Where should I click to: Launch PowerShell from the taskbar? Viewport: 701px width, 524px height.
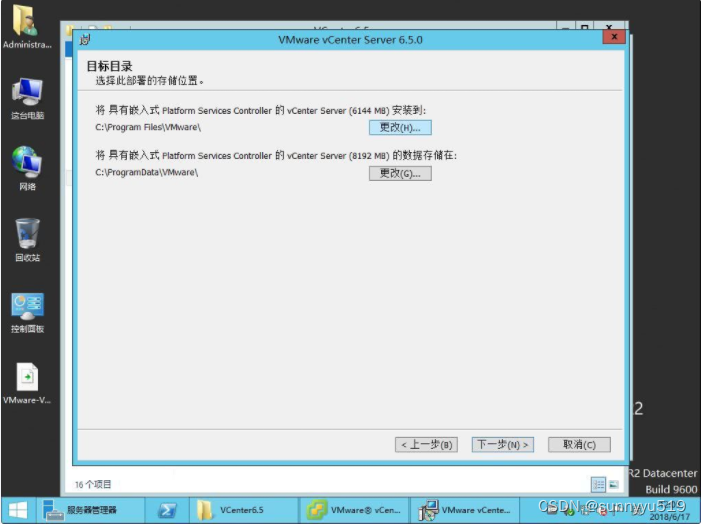pos(167,510)
